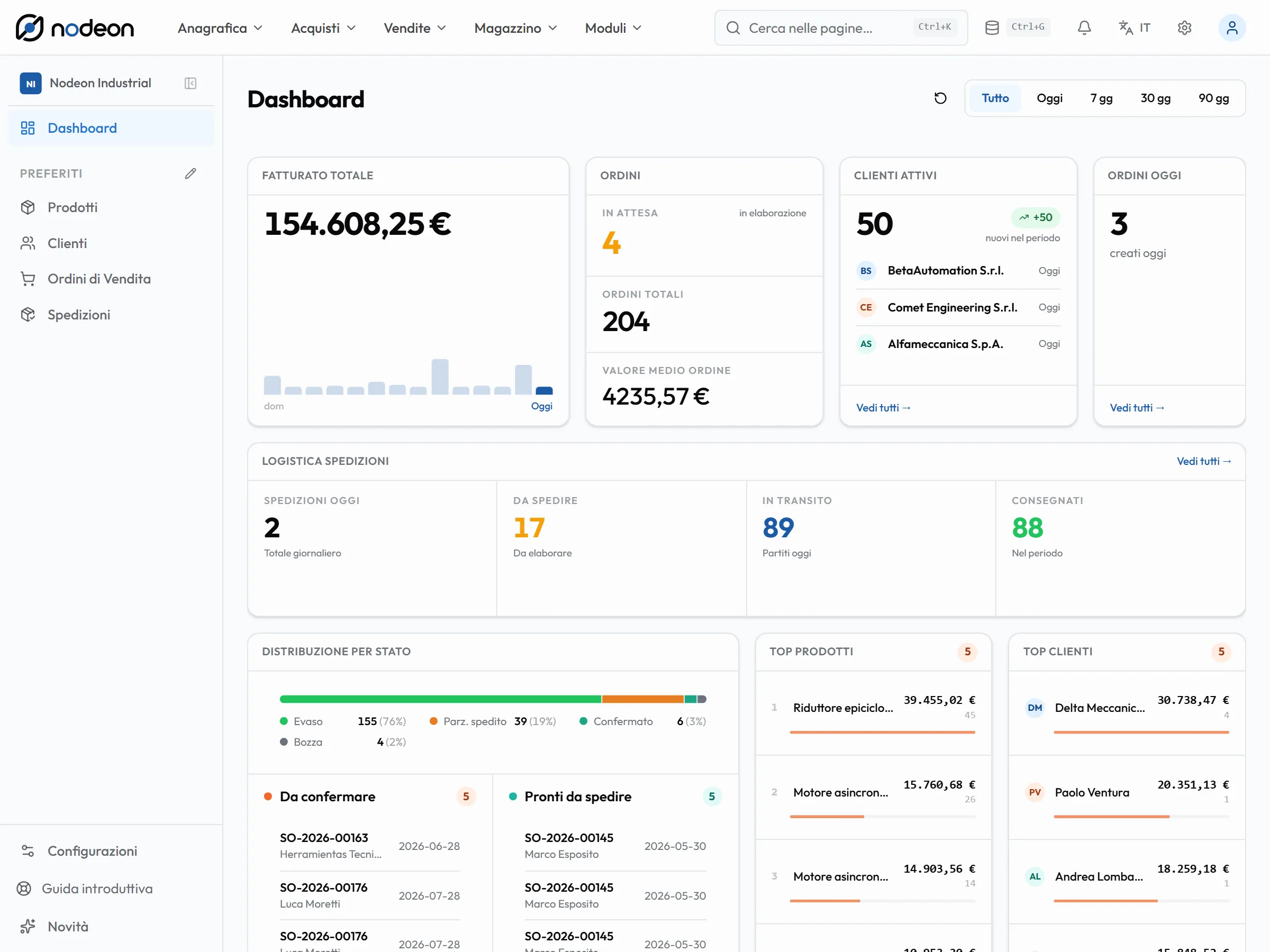Expand the Anagrafica menu

220,28
